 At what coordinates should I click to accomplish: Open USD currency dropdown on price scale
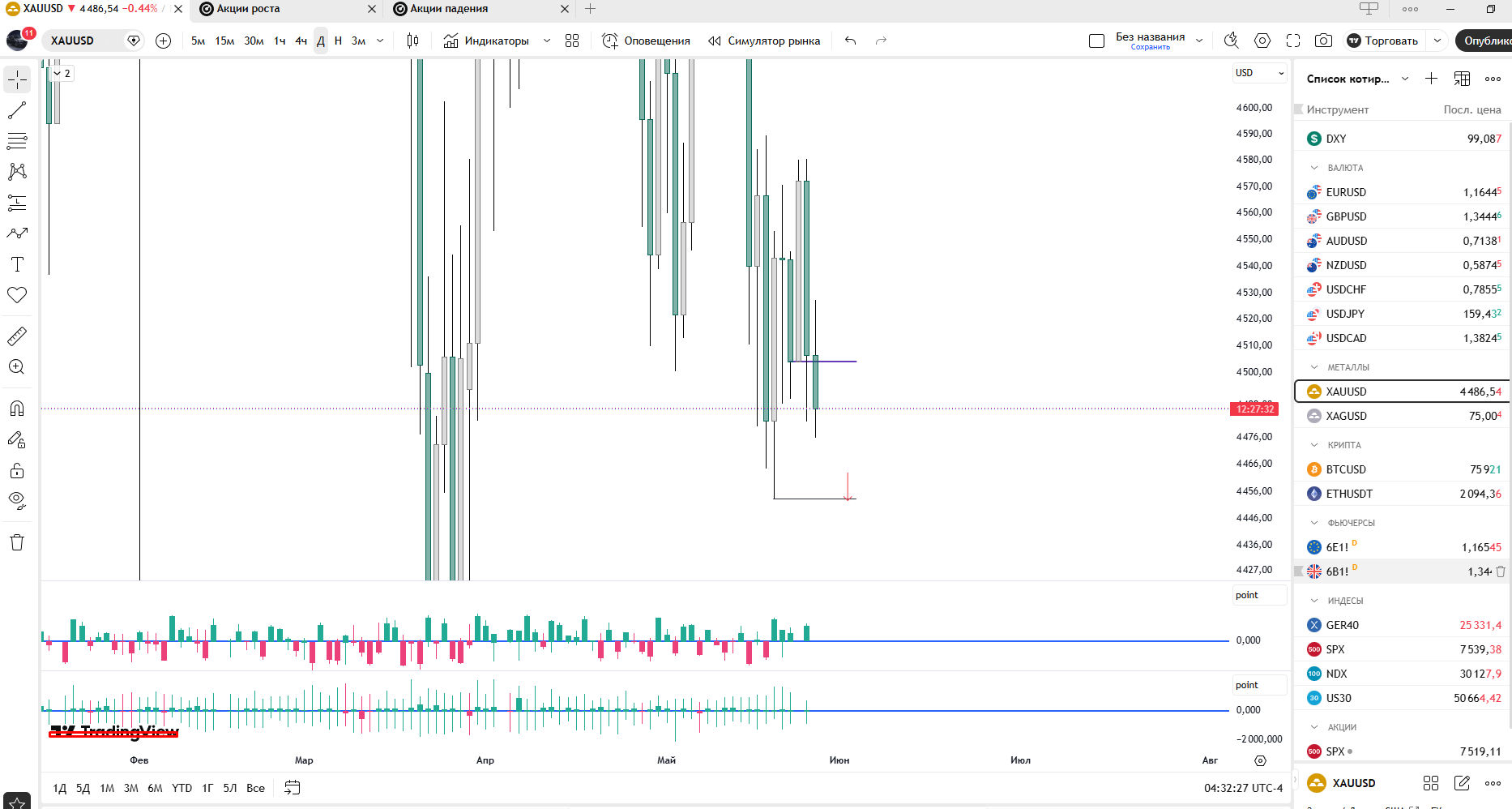(1259, 73)
